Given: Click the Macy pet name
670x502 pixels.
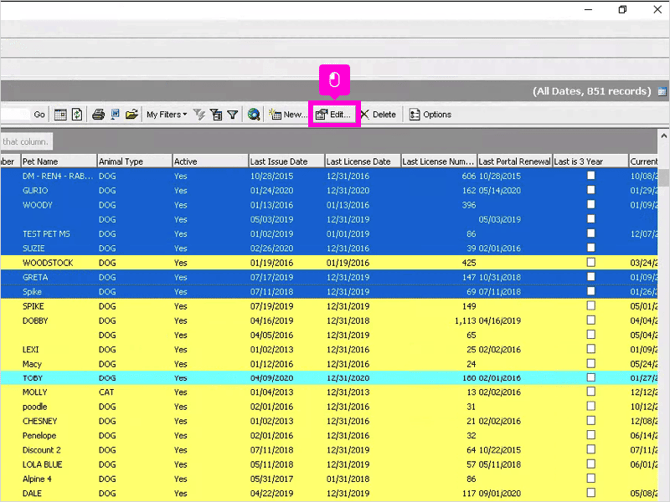Looking at the screenshot, I should tap(32, 364).
